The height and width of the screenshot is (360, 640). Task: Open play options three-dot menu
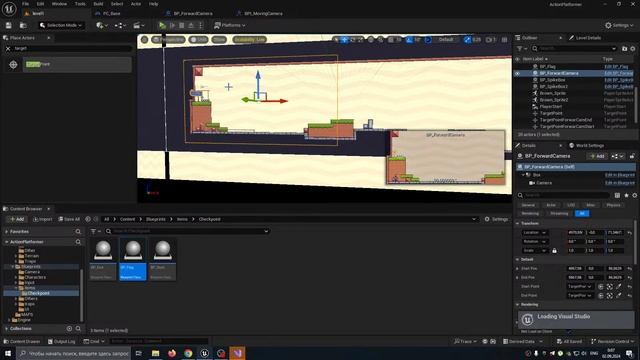tap(200, 25)
